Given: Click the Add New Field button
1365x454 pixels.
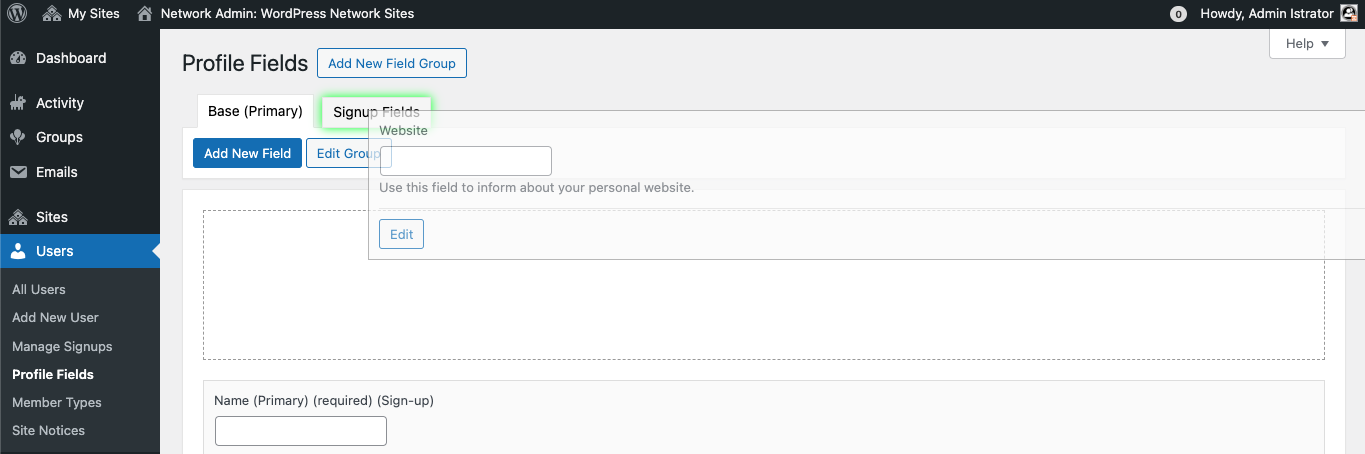Looking at the screenshot, I should [x=247, y=153].
